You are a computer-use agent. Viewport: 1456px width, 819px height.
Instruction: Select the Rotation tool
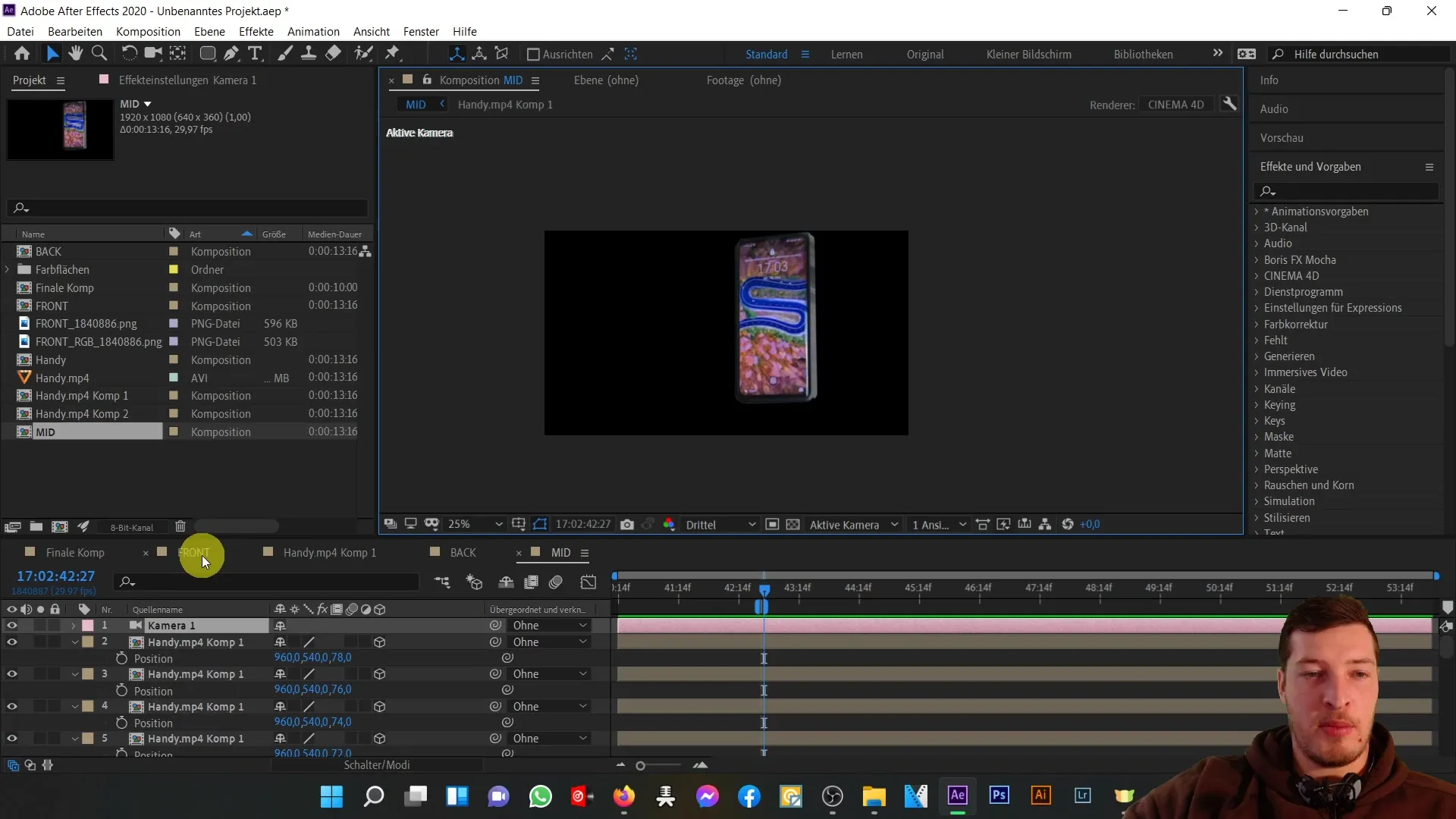coord(130,54)
